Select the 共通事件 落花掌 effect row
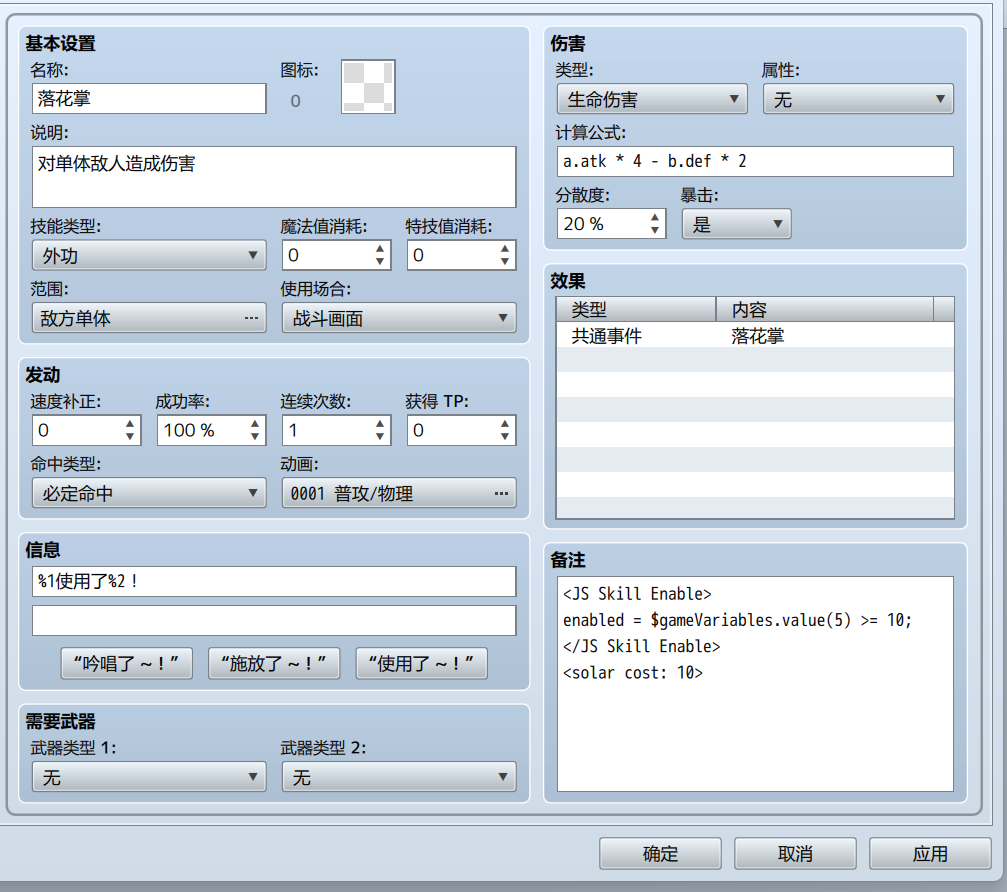The image size is (1007, 892). tap(754, 336)
